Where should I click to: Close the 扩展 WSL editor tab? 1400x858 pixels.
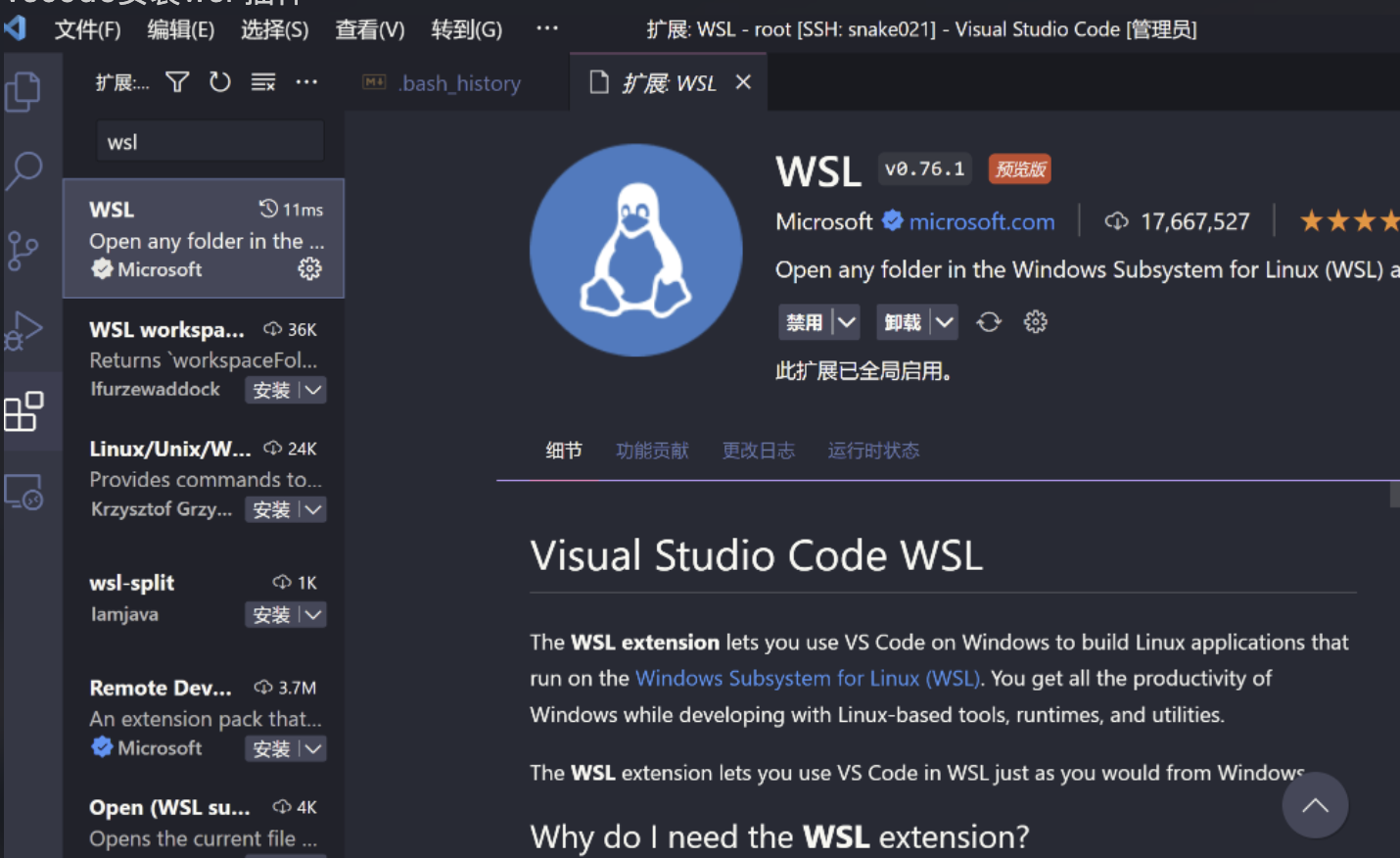coord(743,82)
